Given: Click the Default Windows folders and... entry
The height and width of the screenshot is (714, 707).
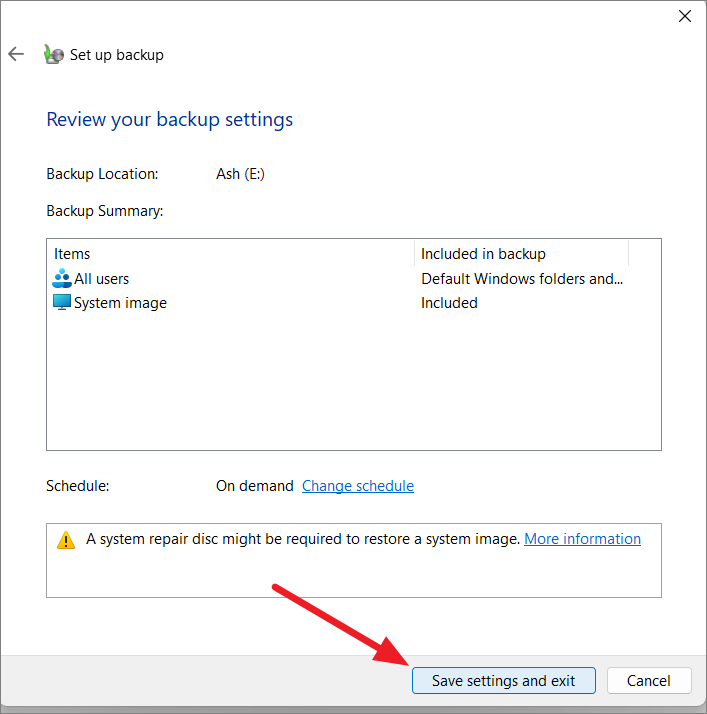Looking at the screenshot, I should [x=522, y=279].
